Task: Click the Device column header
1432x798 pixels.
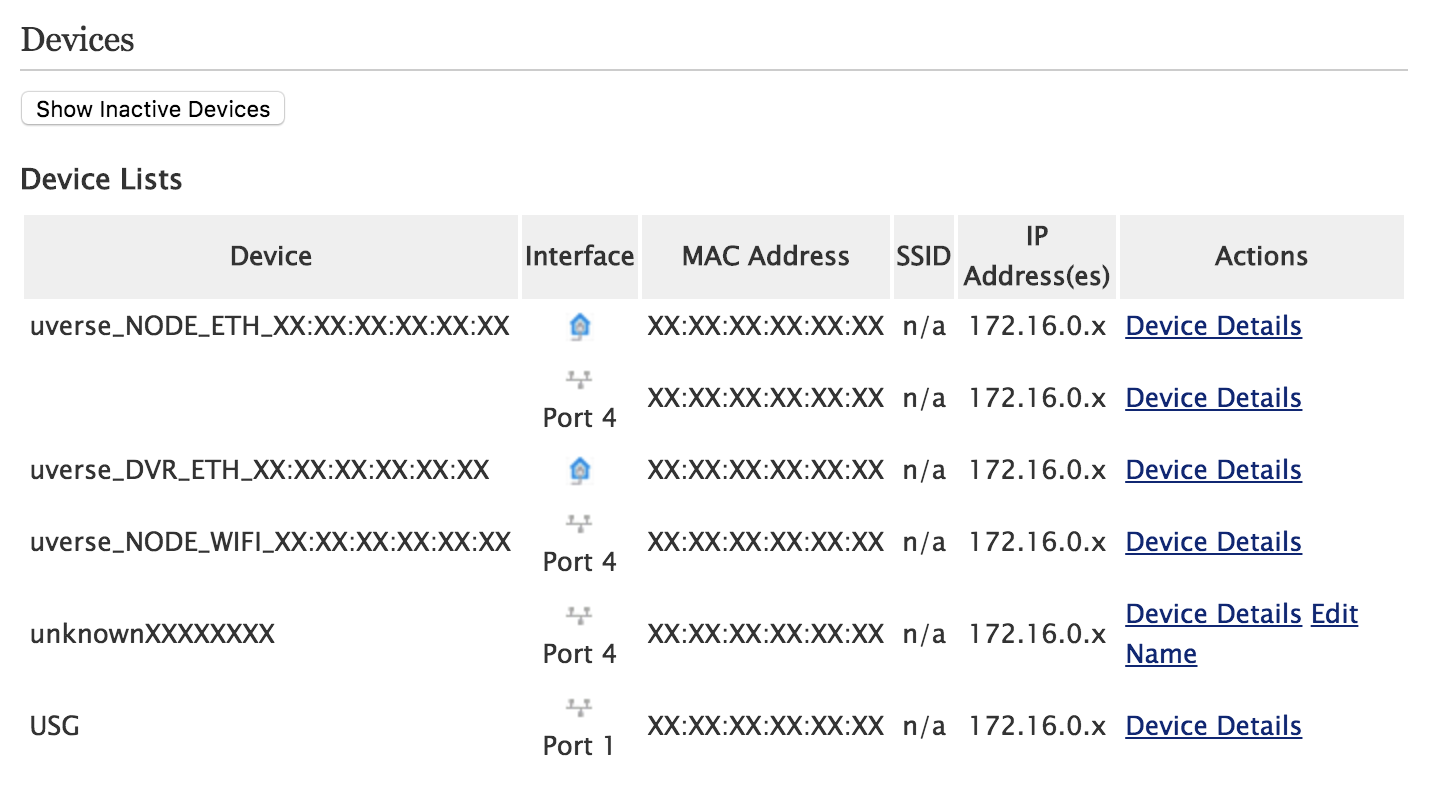Action: 271,256
